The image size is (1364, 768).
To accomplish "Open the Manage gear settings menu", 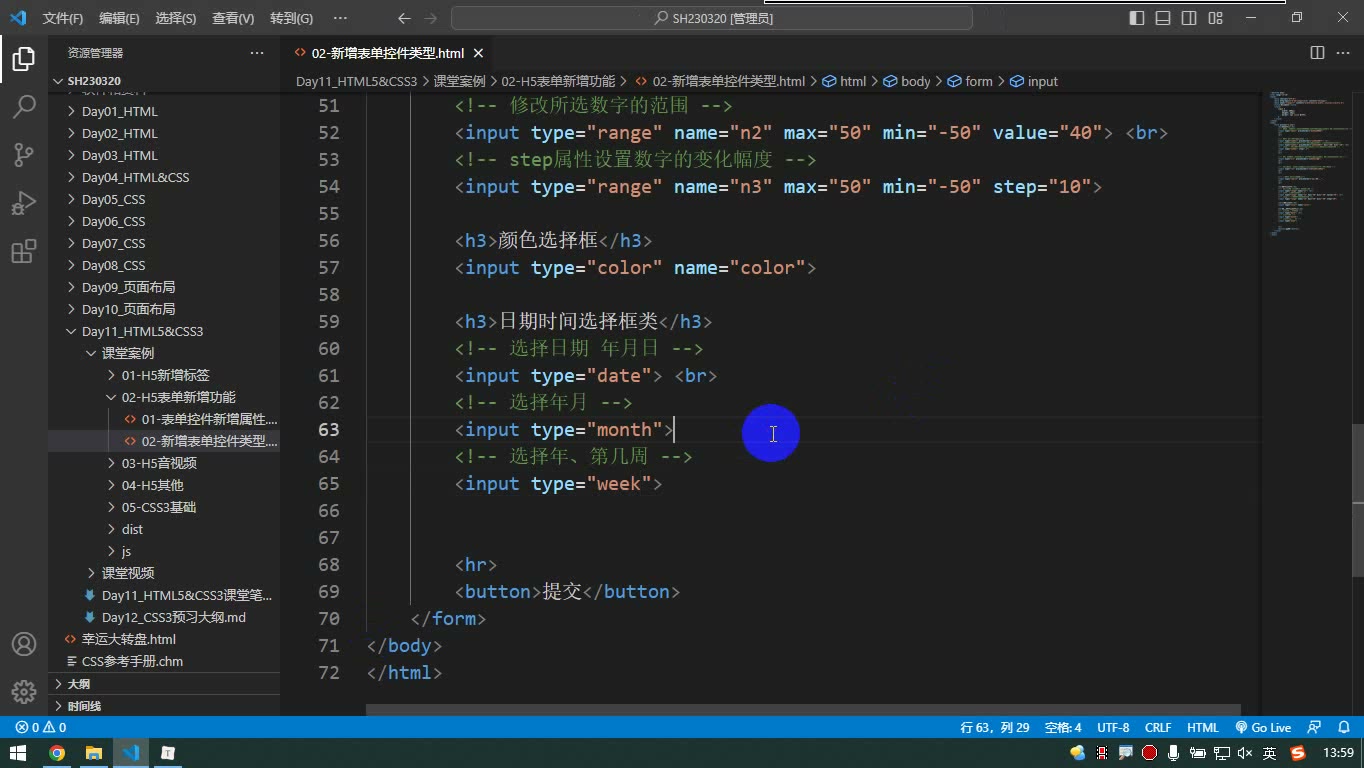I will coord(24,691).
